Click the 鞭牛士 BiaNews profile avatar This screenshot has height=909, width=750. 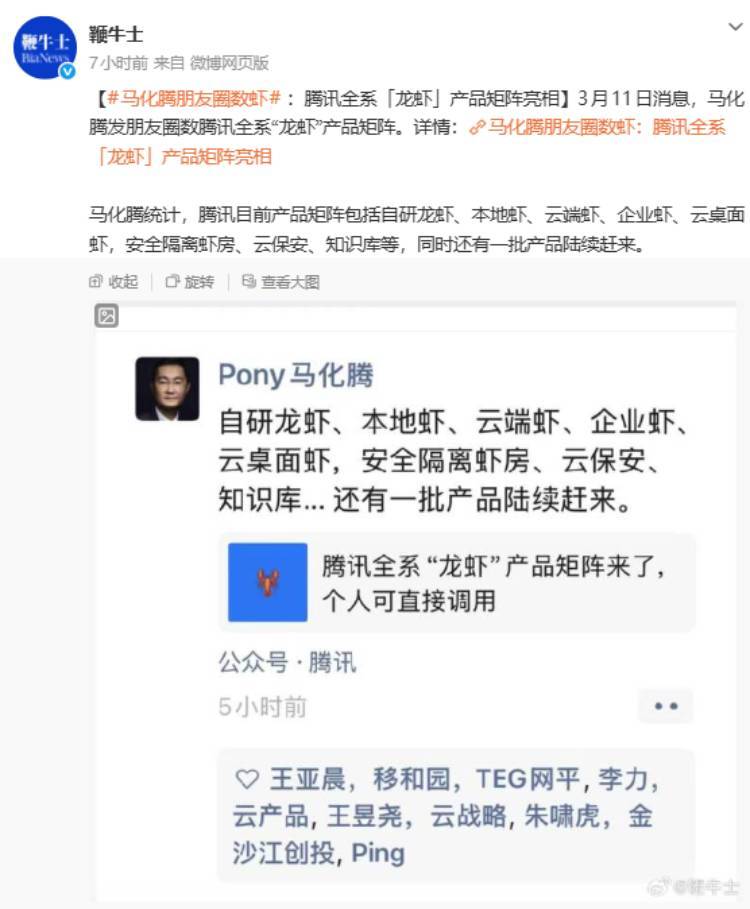(x=45, y=48)
